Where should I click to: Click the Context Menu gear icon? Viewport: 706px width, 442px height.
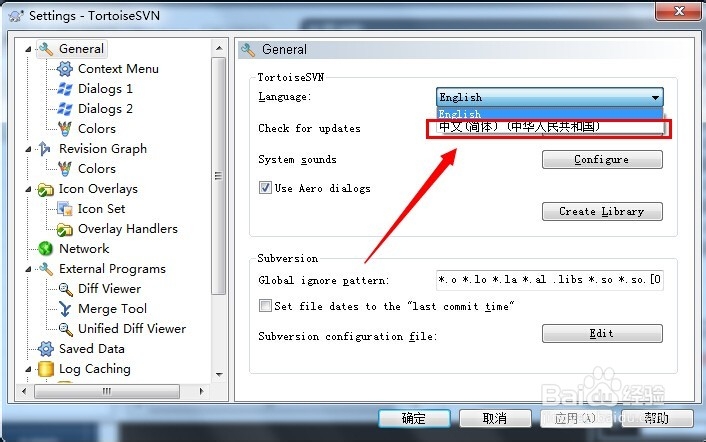coord(65,69)
